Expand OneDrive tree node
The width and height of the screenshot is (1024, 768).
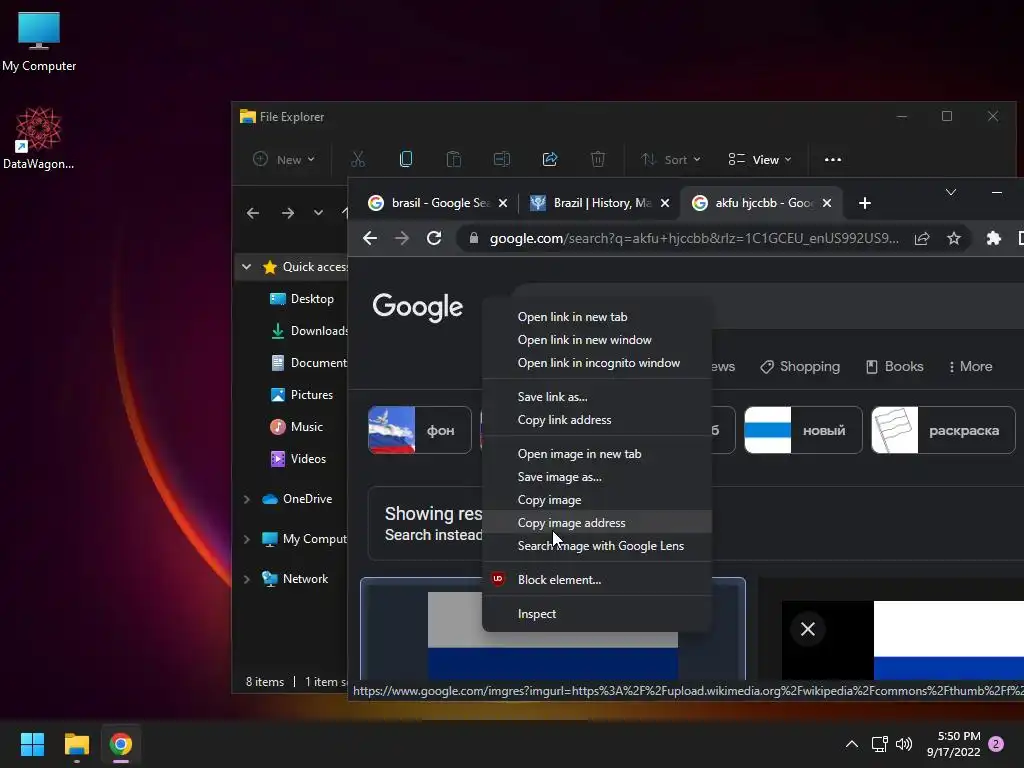246,499
